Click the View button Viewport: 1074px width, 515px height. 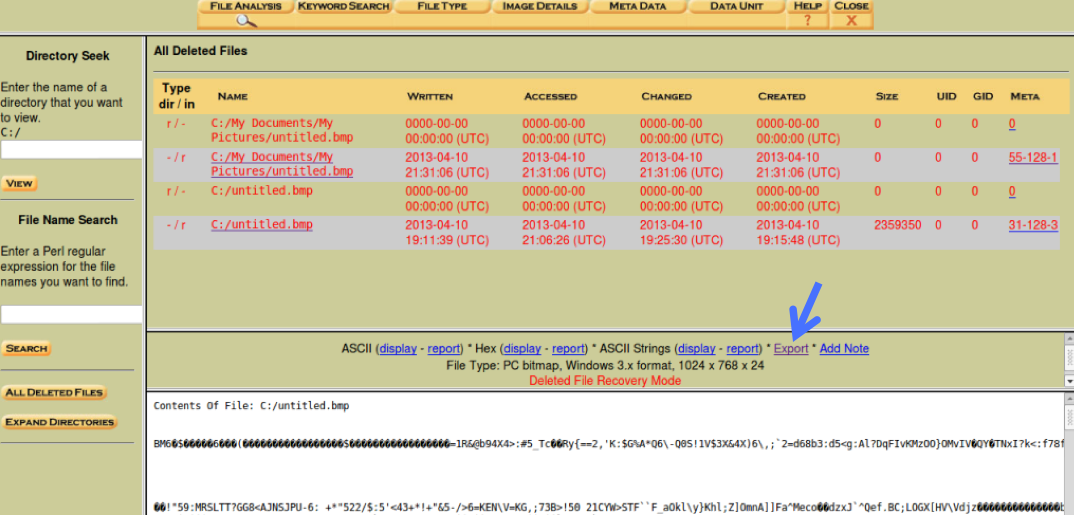(x=19, y=184)
